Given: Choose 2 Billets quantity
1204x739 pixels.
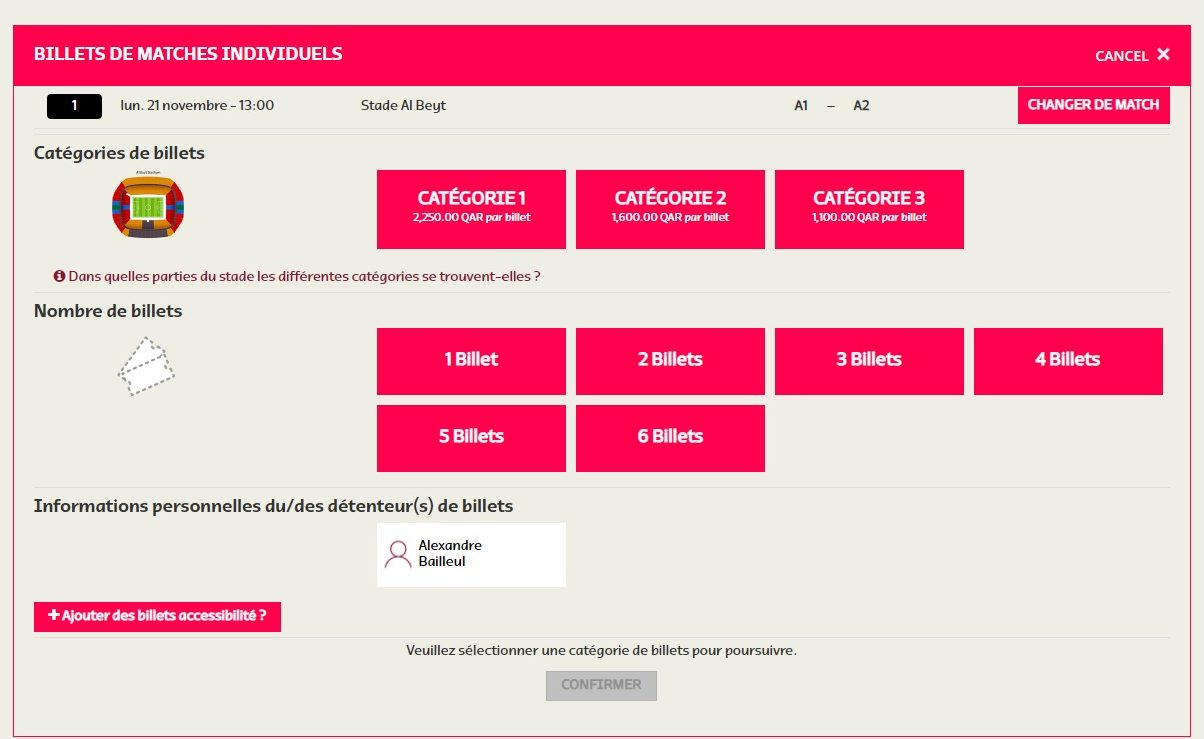Looking at the screenshot, I should [x=670, y=361].
